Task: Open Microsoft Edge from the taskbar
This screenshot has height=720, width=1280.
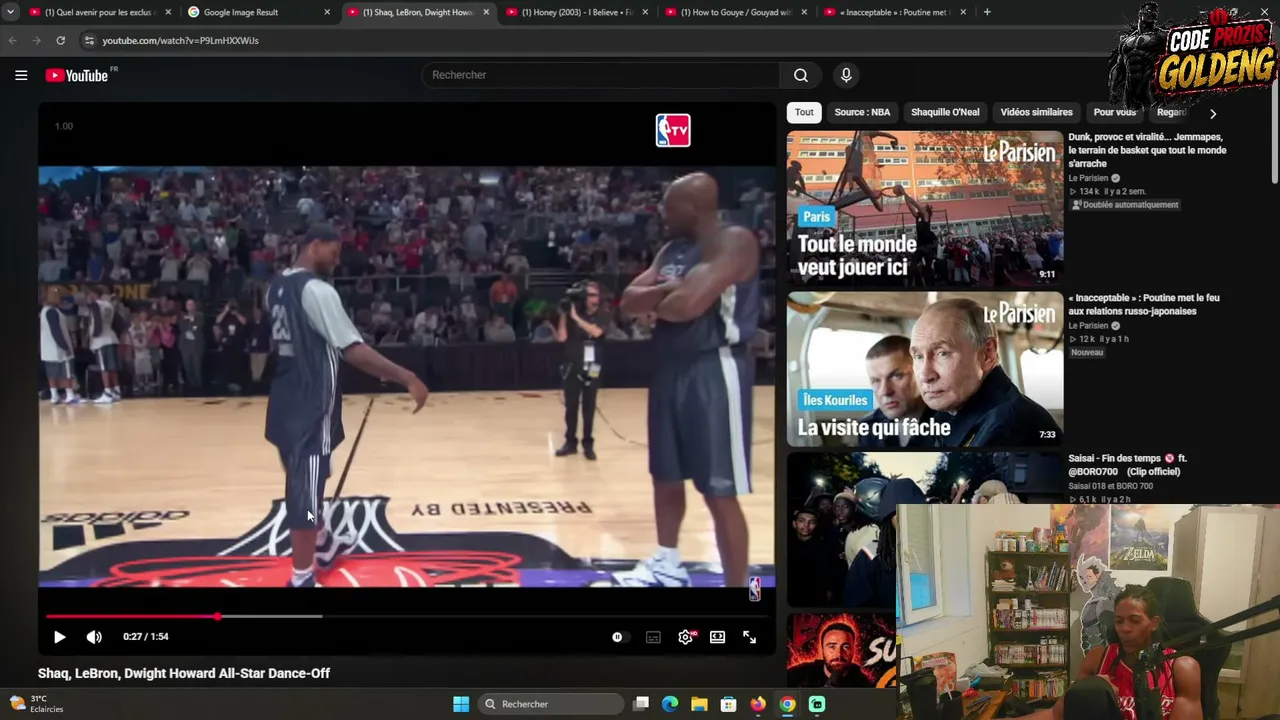Action: pos(670,704)
